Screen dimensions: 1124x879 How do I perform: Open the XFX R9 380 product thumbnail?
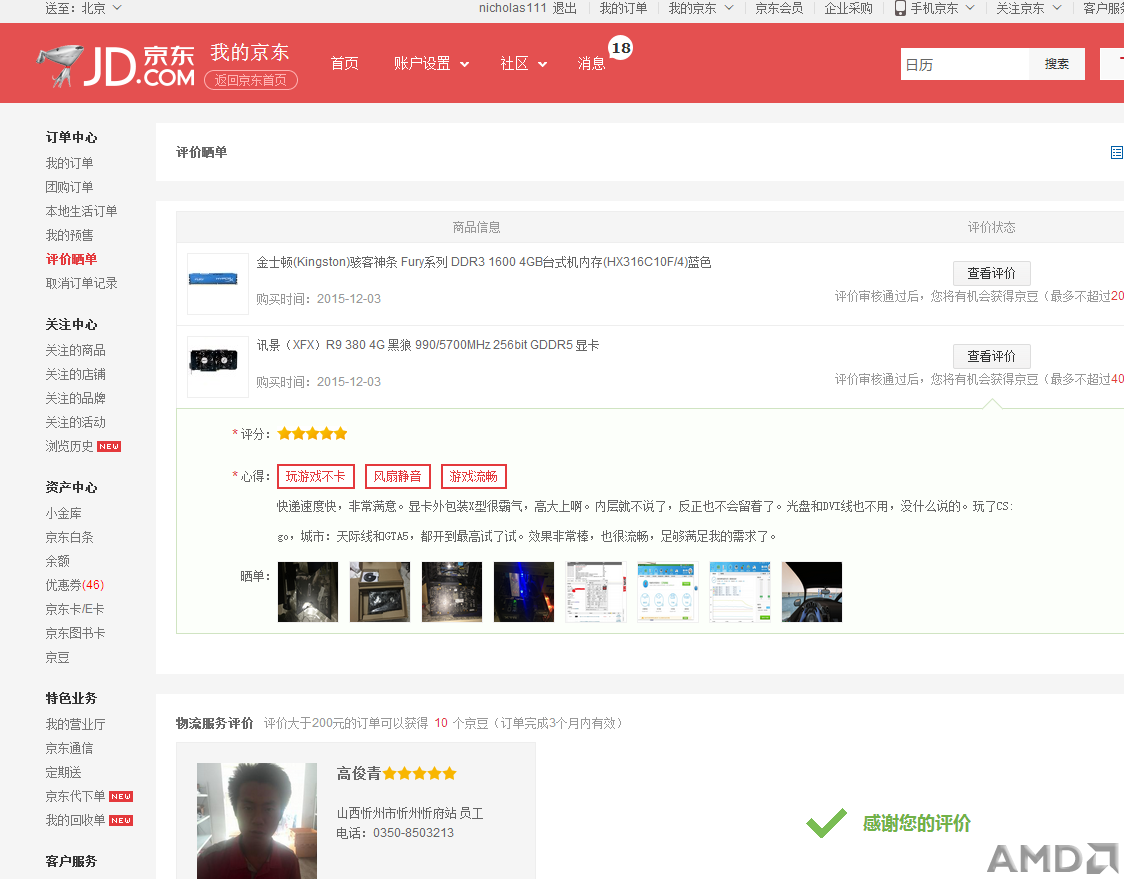pos(218,367)
